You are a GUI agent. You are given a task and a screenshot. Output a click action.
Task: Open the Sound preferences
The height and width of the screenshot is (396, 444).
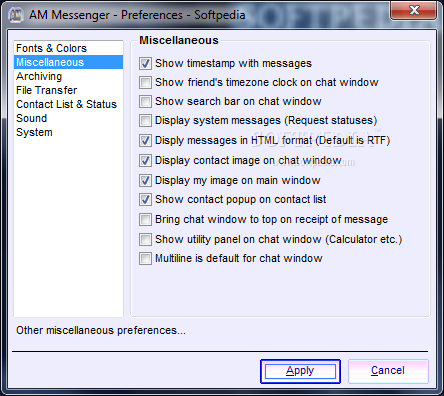(68, 118)
